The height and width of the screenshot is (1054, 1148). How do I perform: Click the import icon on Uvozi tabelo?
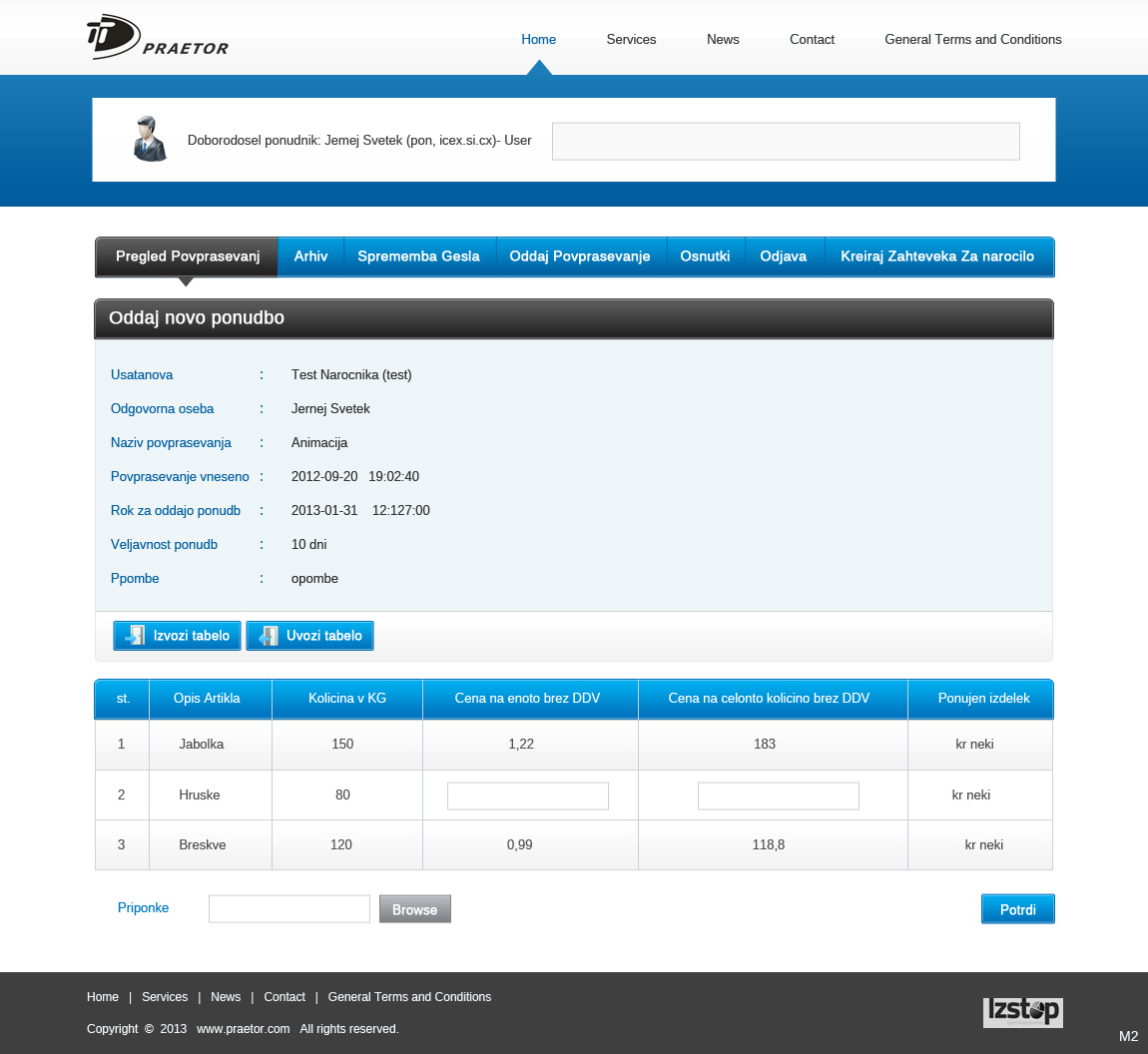click(x=268, y=635)
